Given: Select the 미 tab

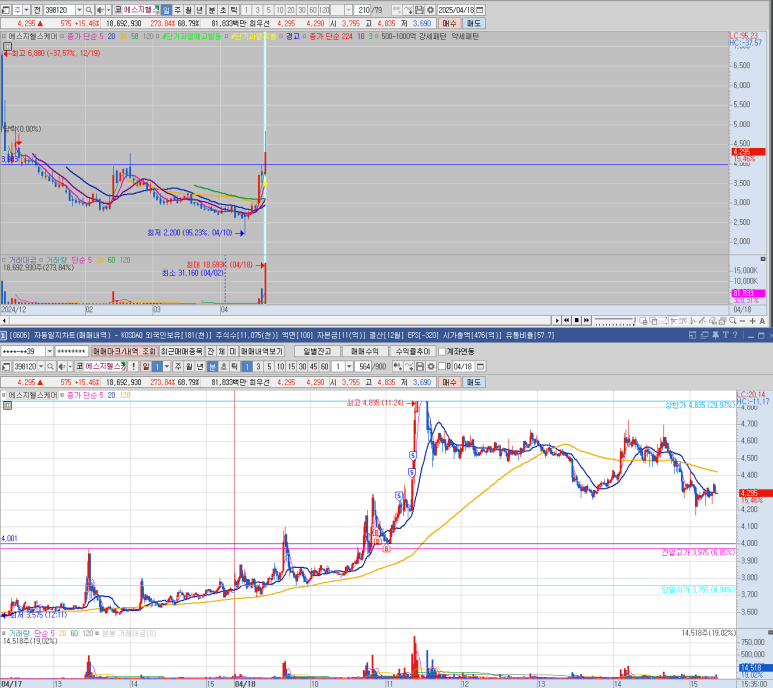Looking at the screenshot, I should click(x=233, y=351).
